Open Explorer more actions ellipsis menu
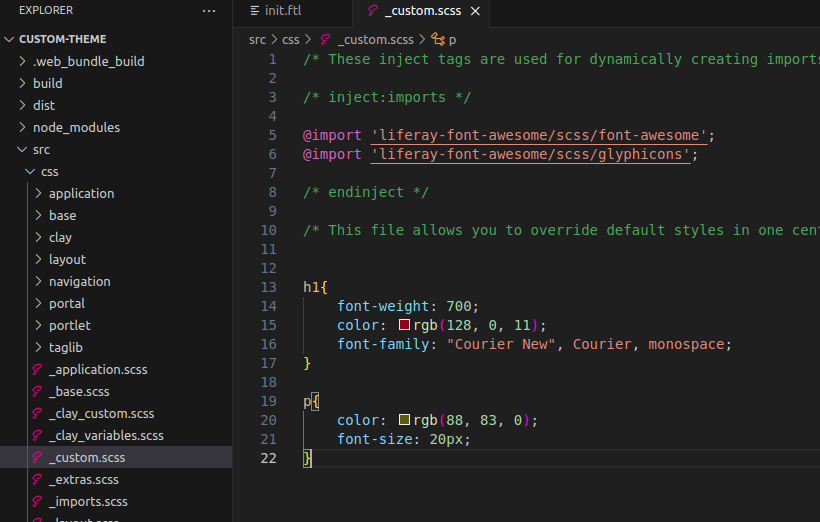 coord(209,10)
